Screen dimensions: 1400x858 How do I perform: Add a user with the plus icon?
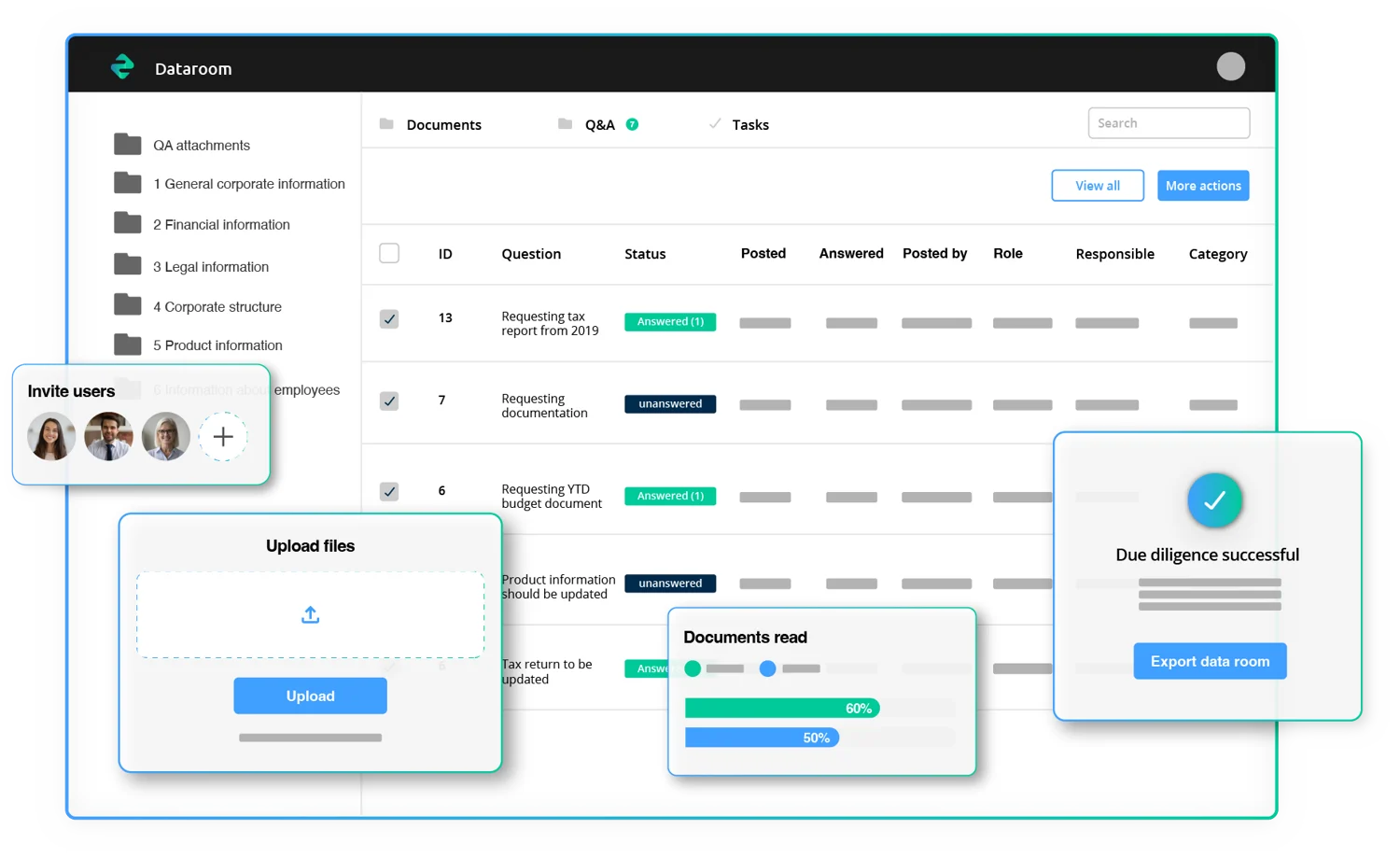tap(223, 436)
